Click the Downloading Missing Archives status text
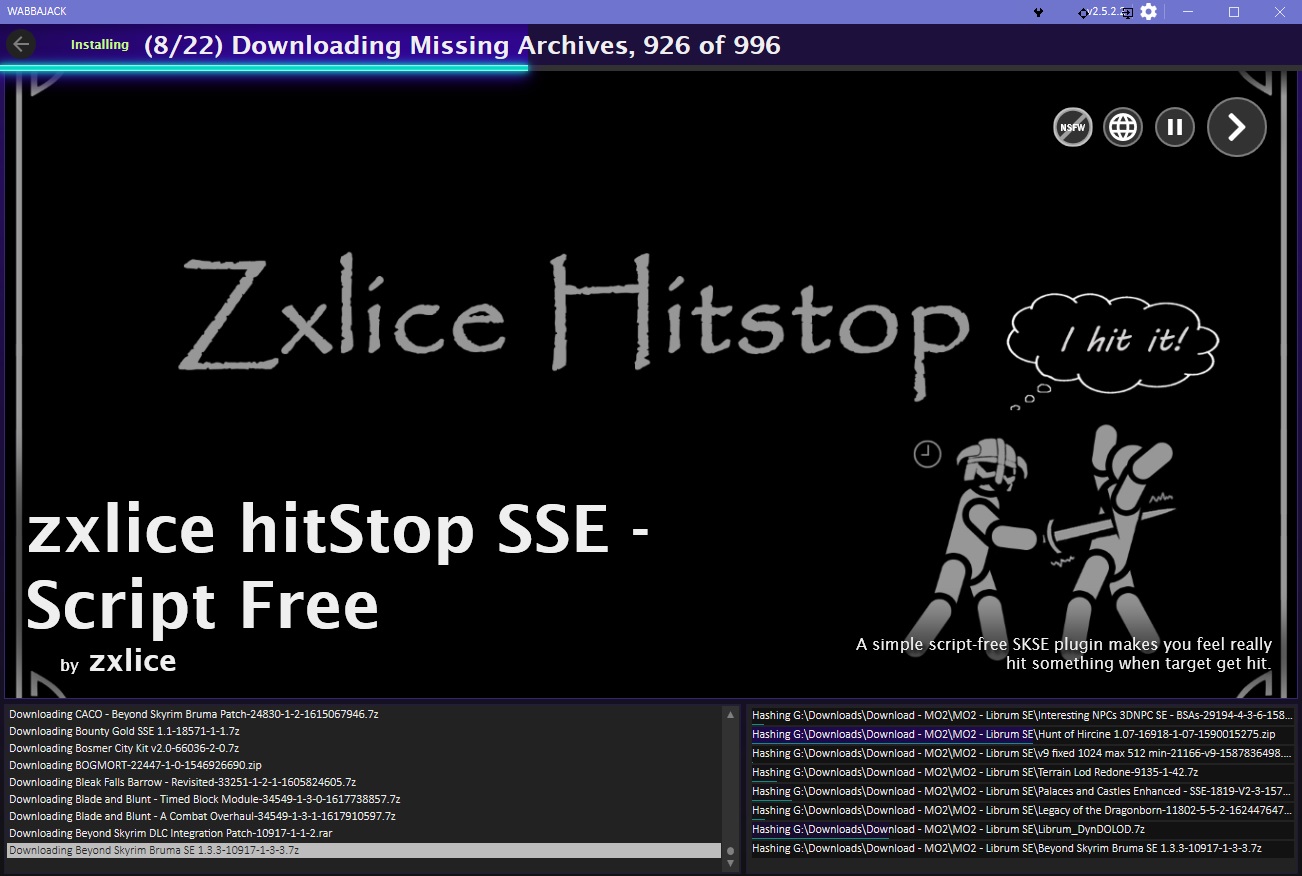1302x876 pixels. point(462,45)
